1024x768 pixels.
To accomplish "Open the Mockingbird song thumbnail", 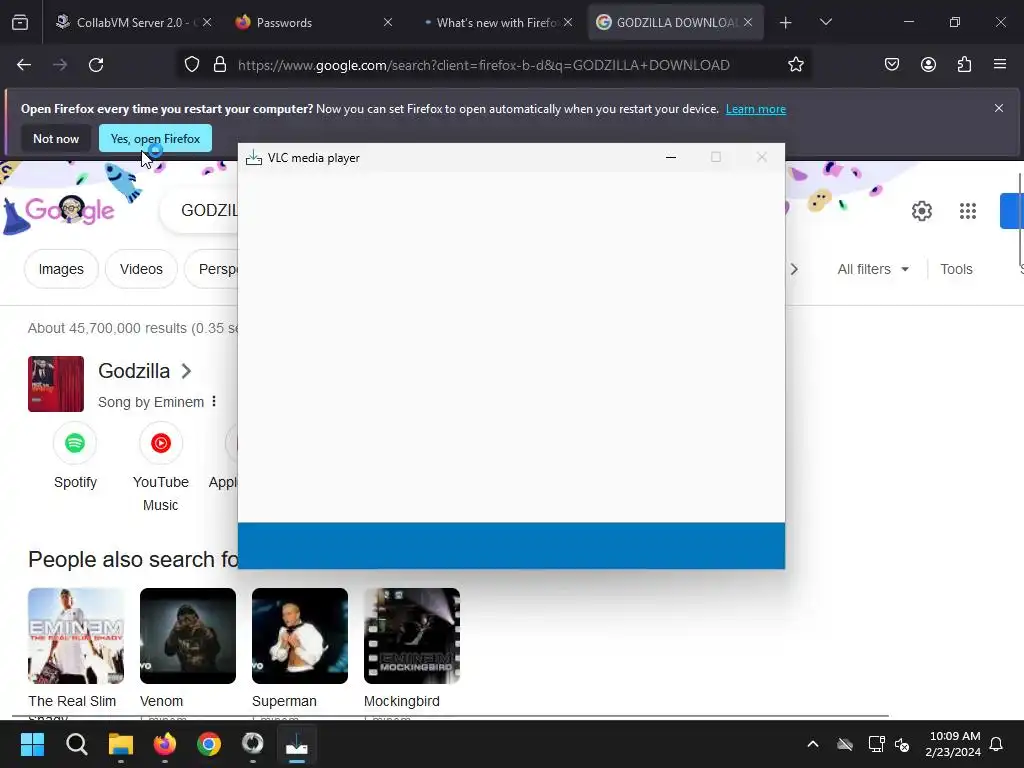I will 412,635.
